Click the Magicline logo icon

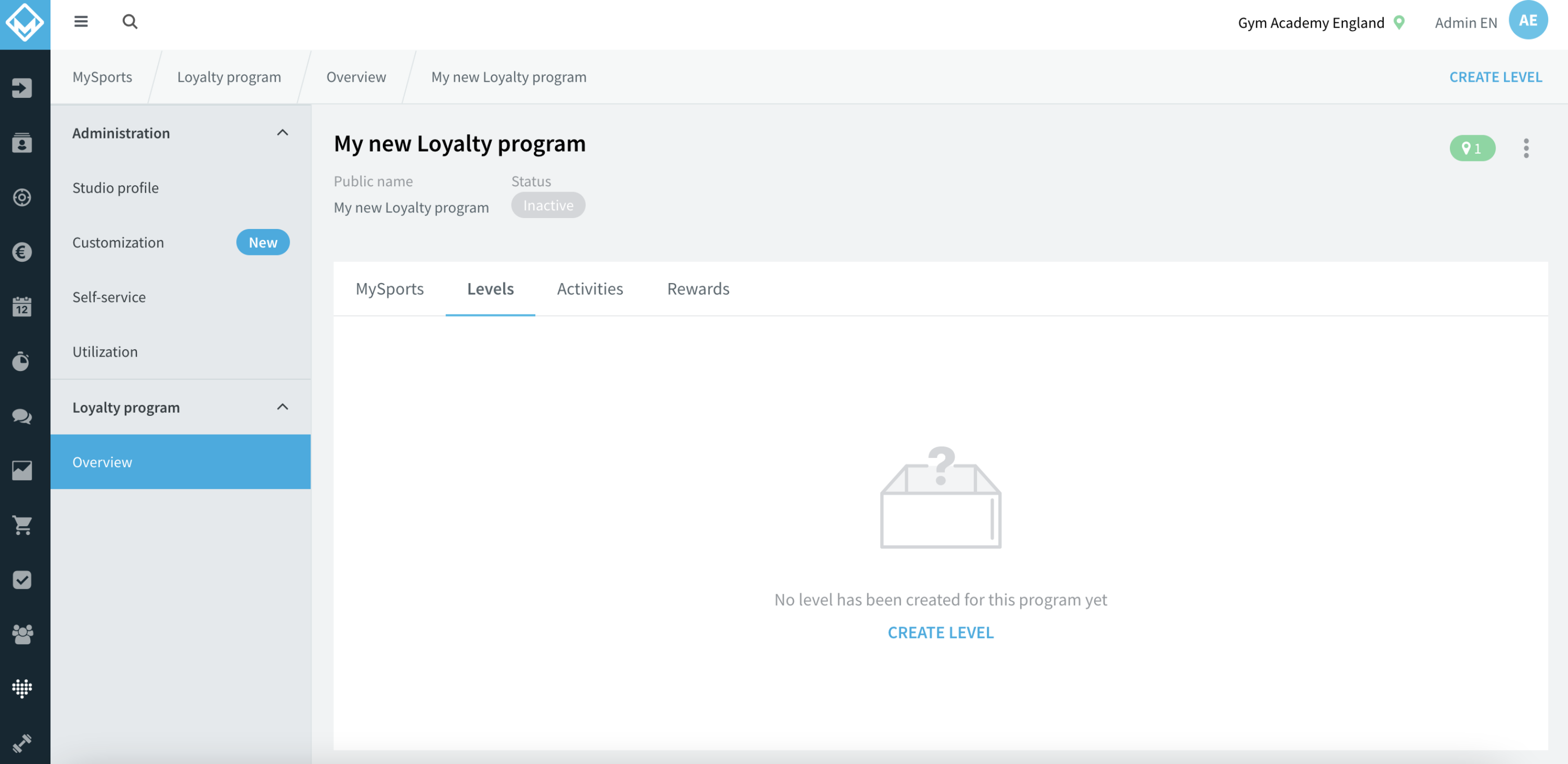(x=25, y=24)
